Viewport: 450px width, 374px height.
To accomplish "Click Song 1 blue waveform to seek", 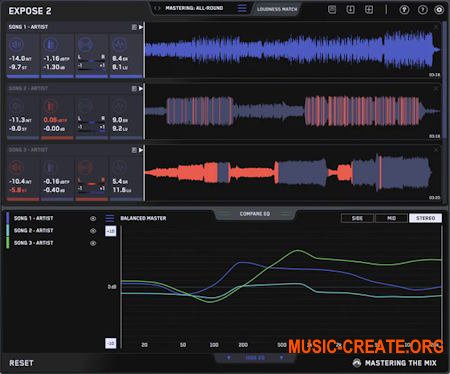I will (293, 50).
